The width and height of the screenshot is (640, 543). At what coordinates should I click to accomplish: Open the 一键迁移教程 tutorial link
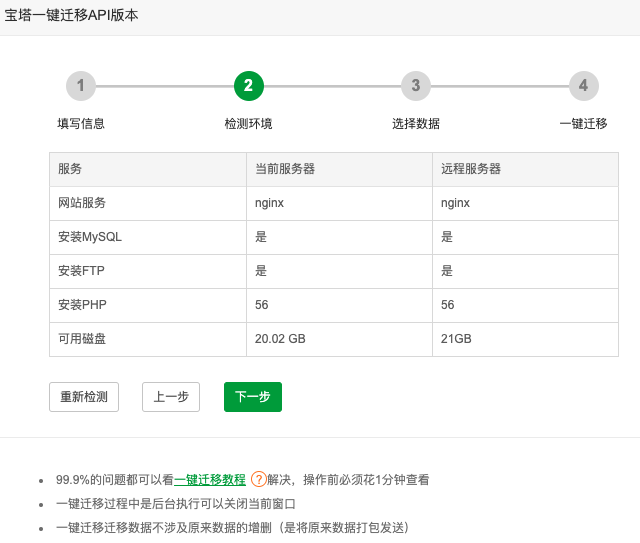pyautogui.click(x=210, y=480)
